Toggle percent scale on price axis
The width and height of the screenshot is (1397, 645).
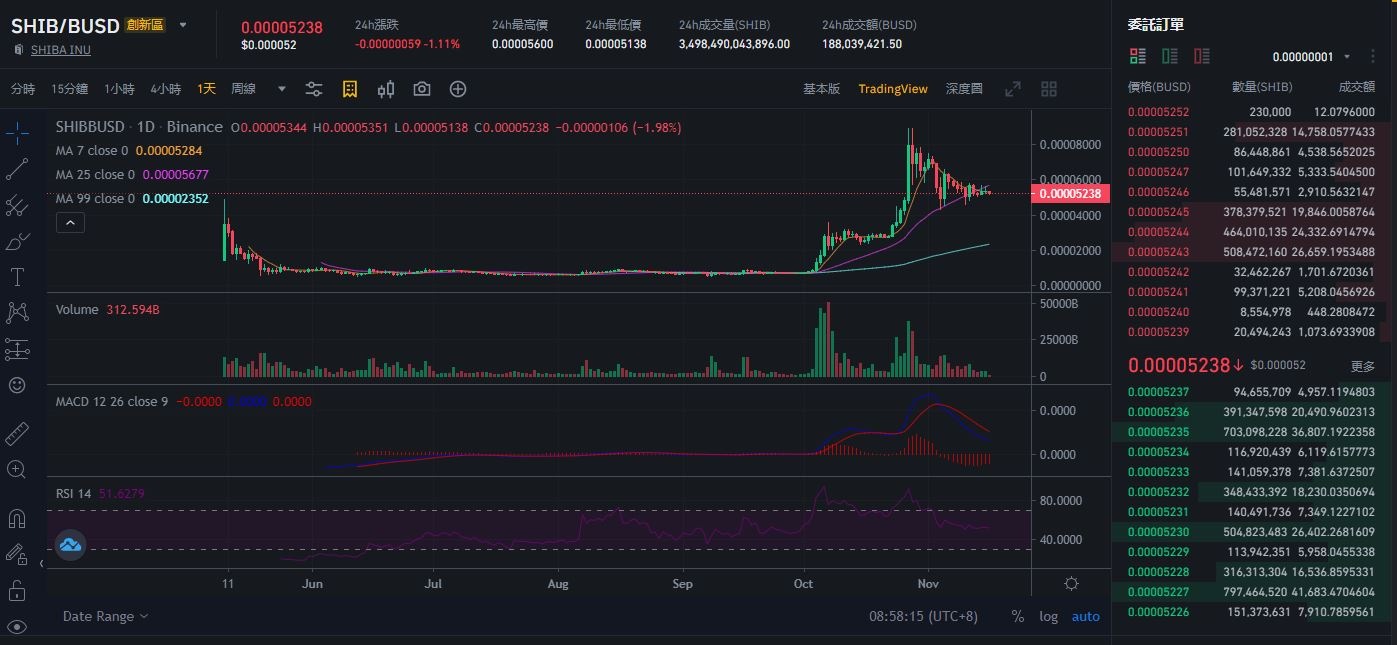pos(1017,616)
